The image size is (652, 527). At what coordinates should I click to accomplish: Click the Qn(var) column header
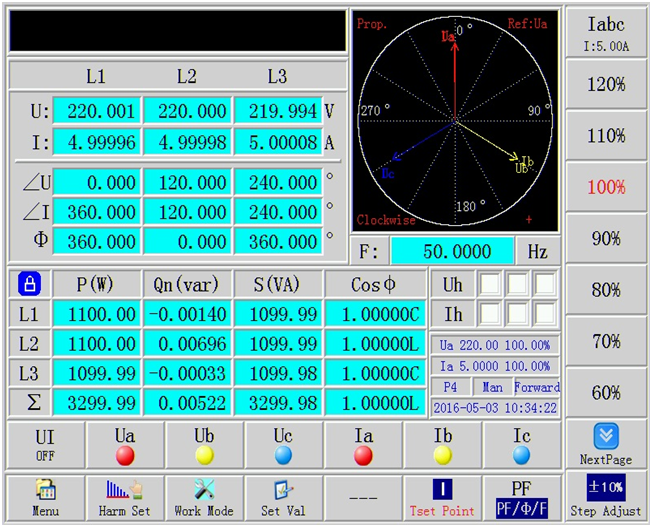pyautogui.click(x=188, y=285)
